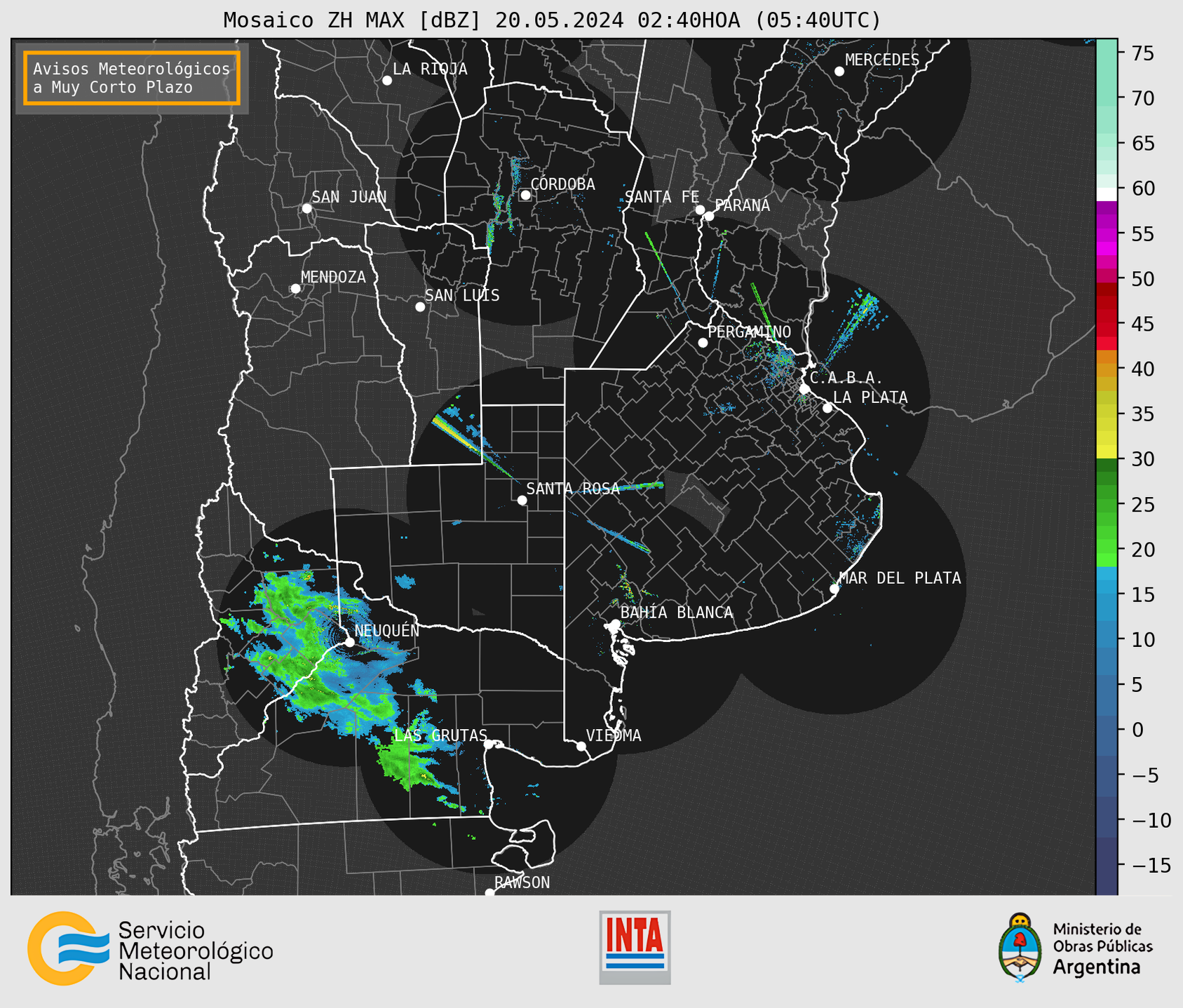Click the NEUQUÉN city marker
Screen dimensions: 1183x1008
[x=349, y=642]
